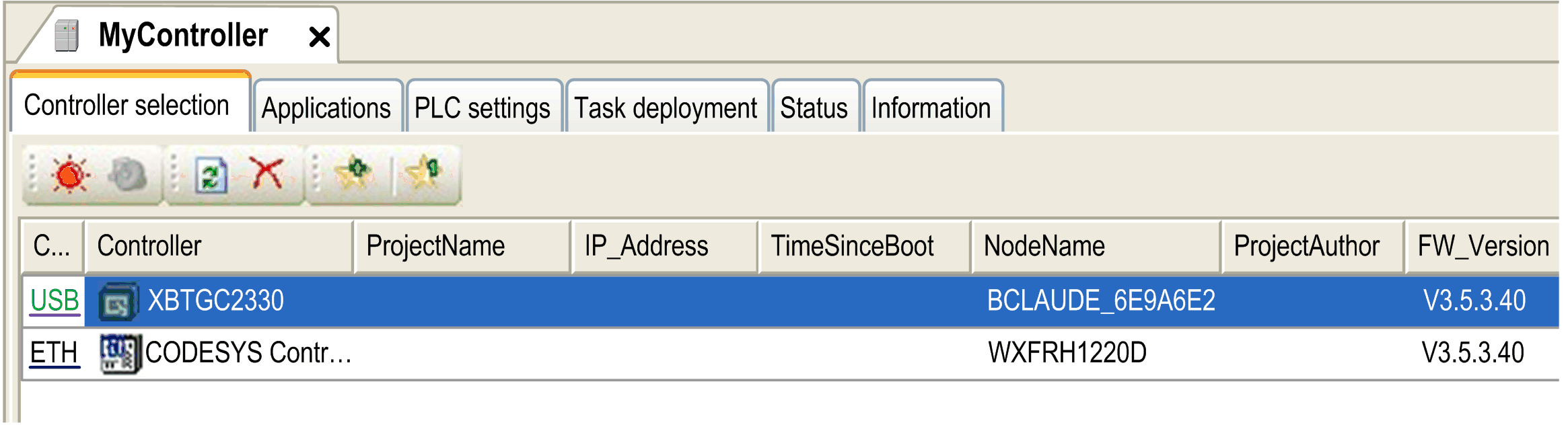1568x435 pixels.
Task: Click the grip handle before the refresh icon
Action: [x=174, y=173]
